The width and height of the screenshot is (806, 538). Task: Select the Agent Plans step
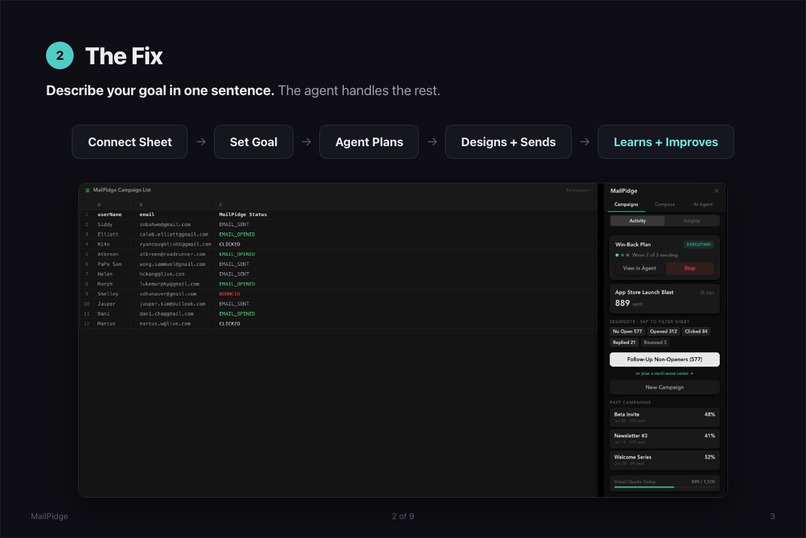(369, 142)
